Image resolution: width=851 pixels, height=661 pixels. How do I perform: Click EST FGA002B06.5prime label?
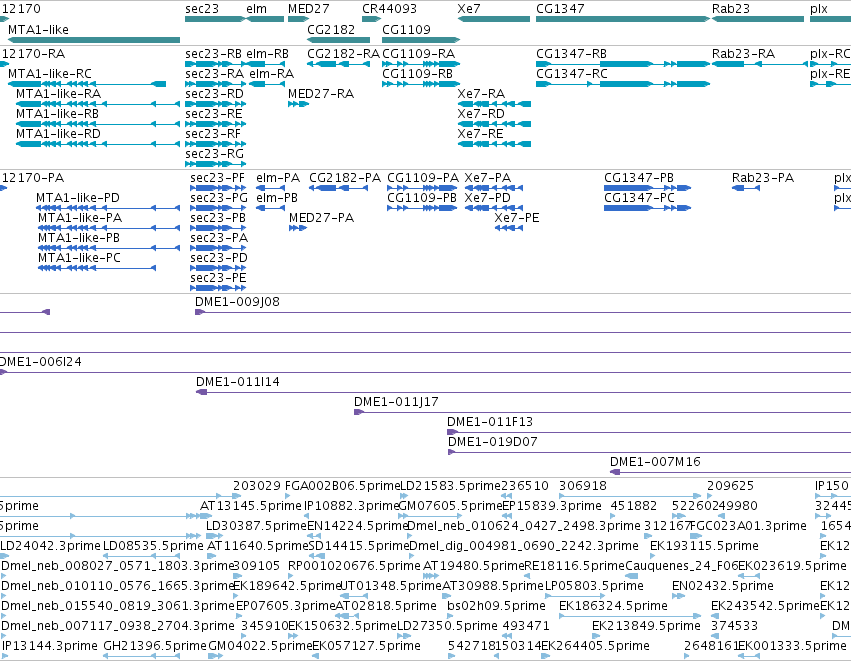coord(342,486)
